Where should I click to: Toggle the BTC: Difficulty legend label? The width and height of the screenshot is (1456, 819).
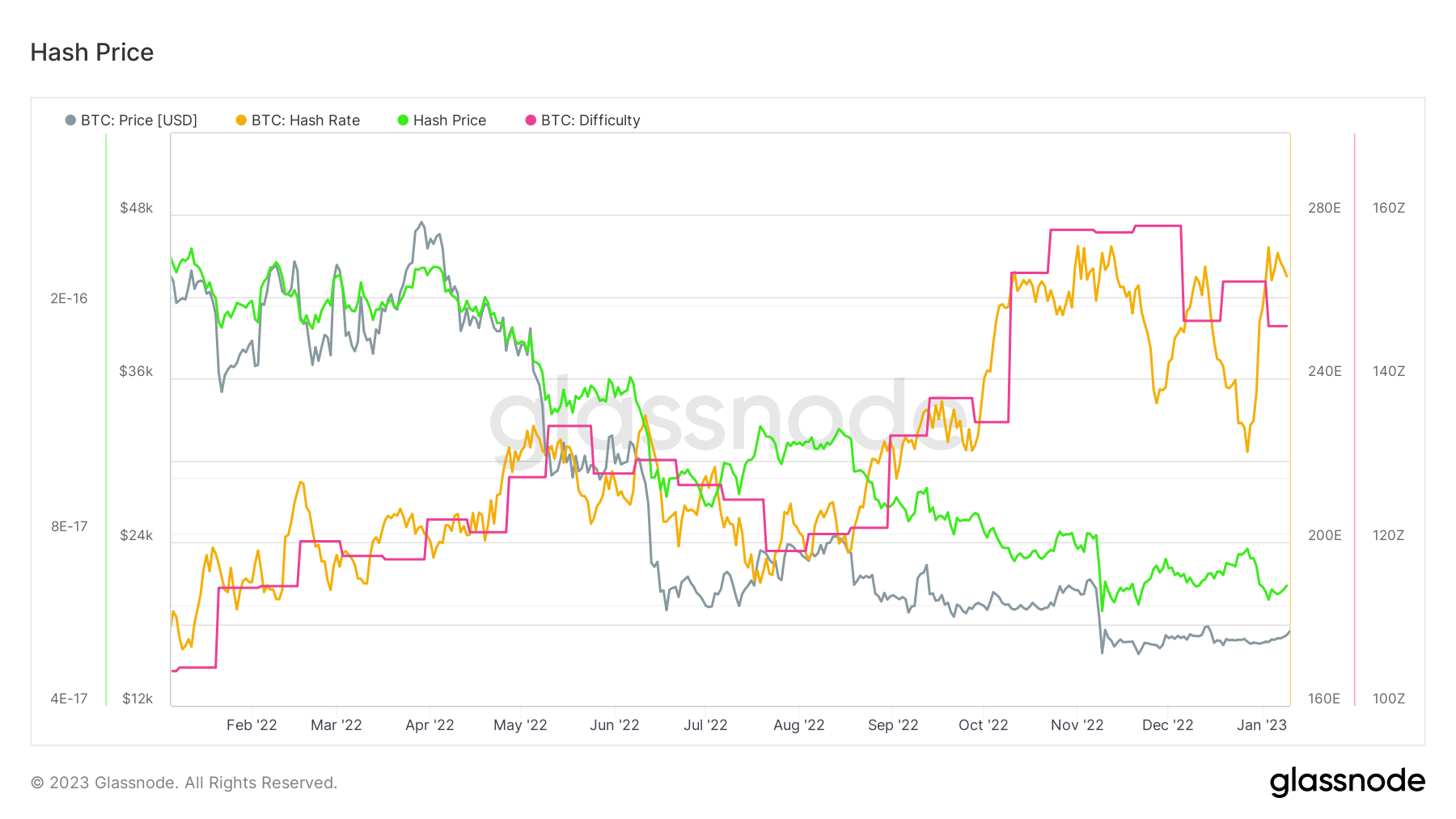click(590, 120)
